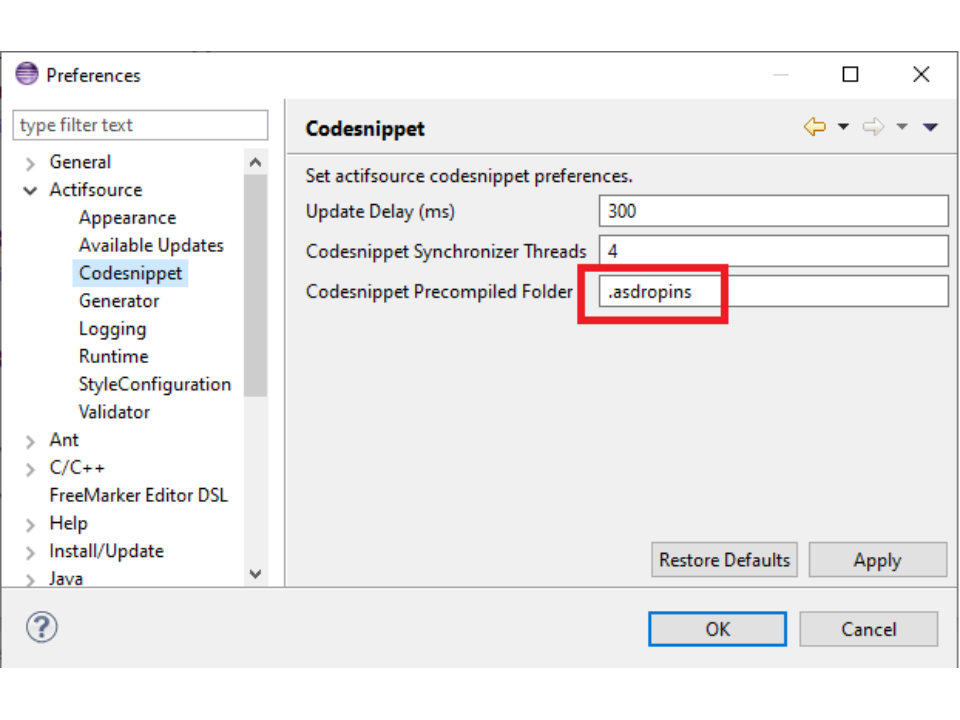Viewport: 960px width, 720px height.
Task: Select the Appearance preference page
Action: [127, 218]
